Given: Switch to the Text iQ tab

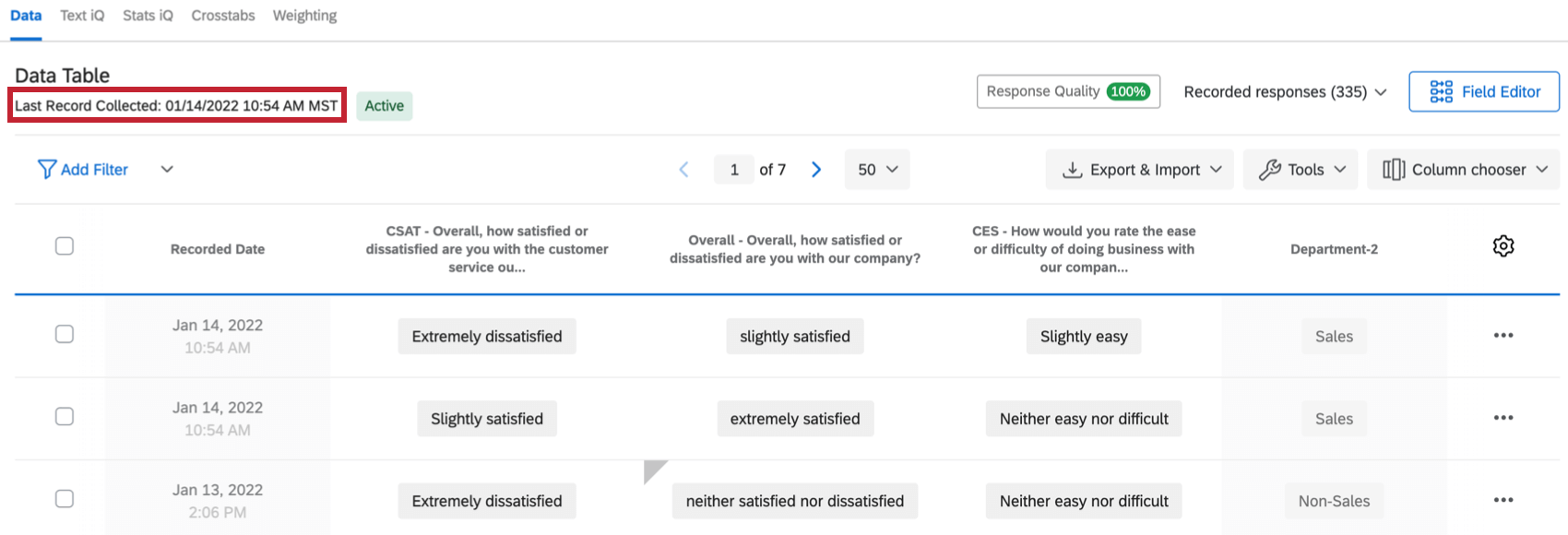Looking at the screenshot, I should (x=81, y=15).
